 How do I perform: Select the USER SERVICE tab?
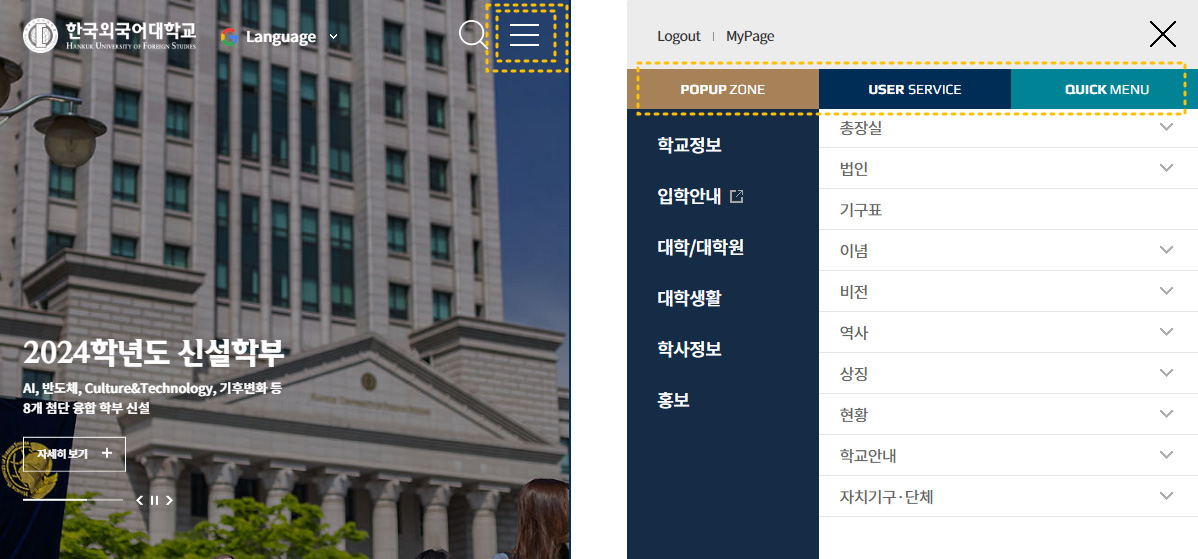pyautogui.click(x=915, y=89)
